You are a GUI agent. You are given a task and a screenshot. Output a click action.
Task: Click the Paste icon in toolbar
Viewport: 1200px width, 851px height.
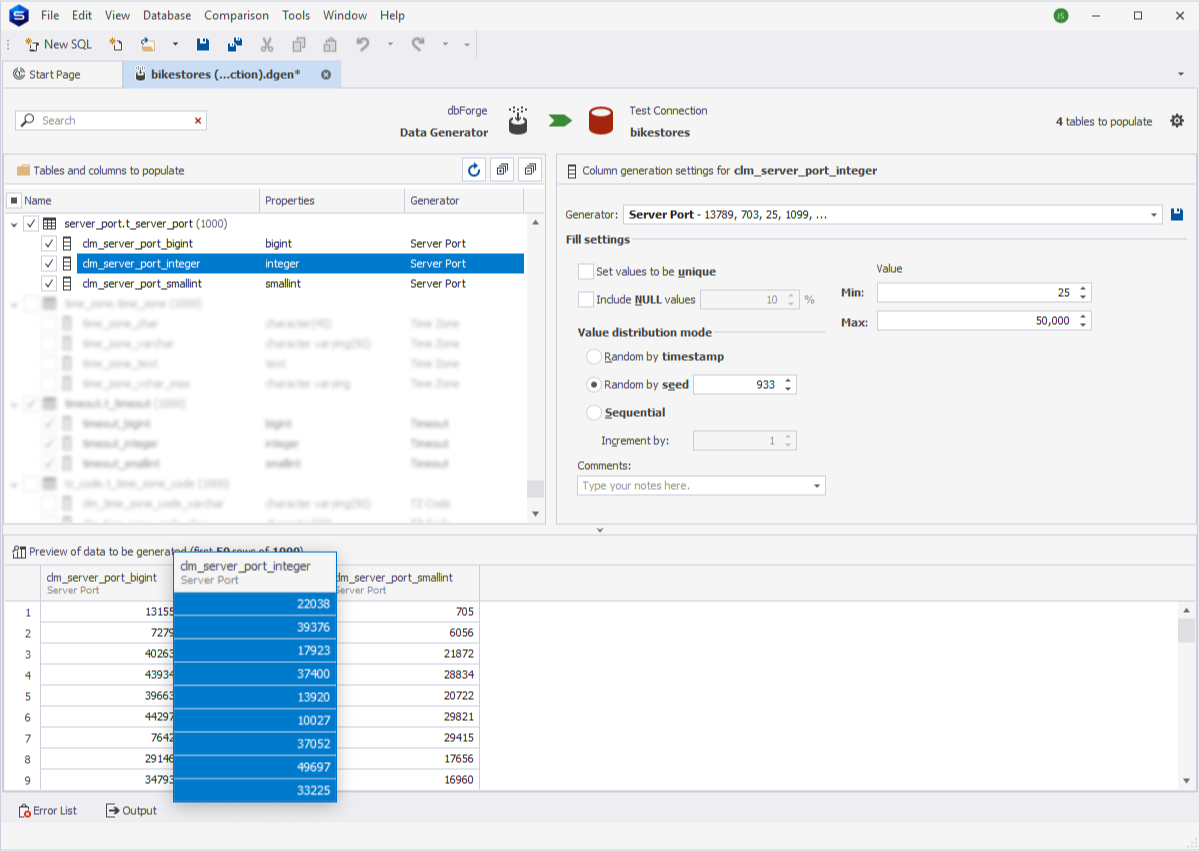(330, 44)
